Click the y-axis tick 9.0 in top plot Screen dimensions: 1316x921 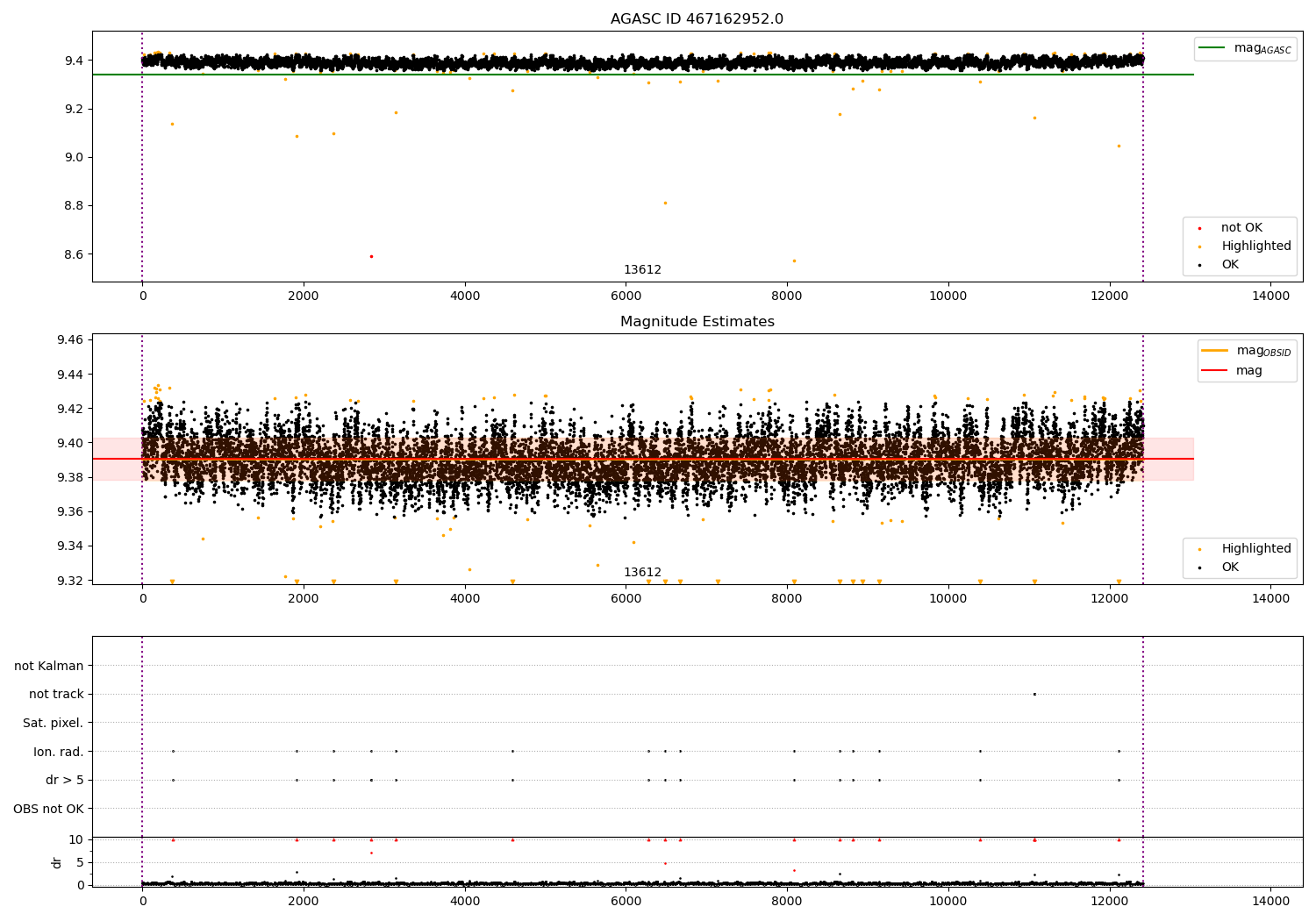point(72,158)
